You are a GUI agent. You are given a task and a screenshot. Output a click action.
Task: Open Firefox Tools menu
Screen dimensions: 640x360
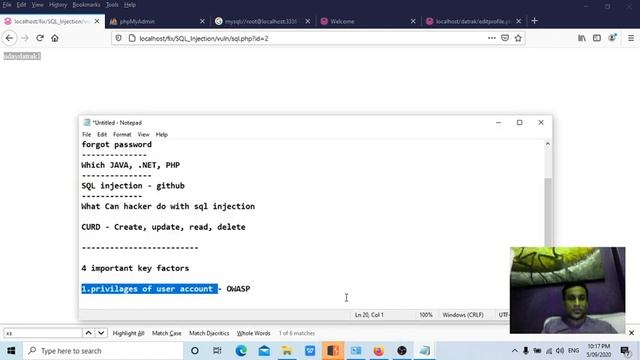point(112,5)
